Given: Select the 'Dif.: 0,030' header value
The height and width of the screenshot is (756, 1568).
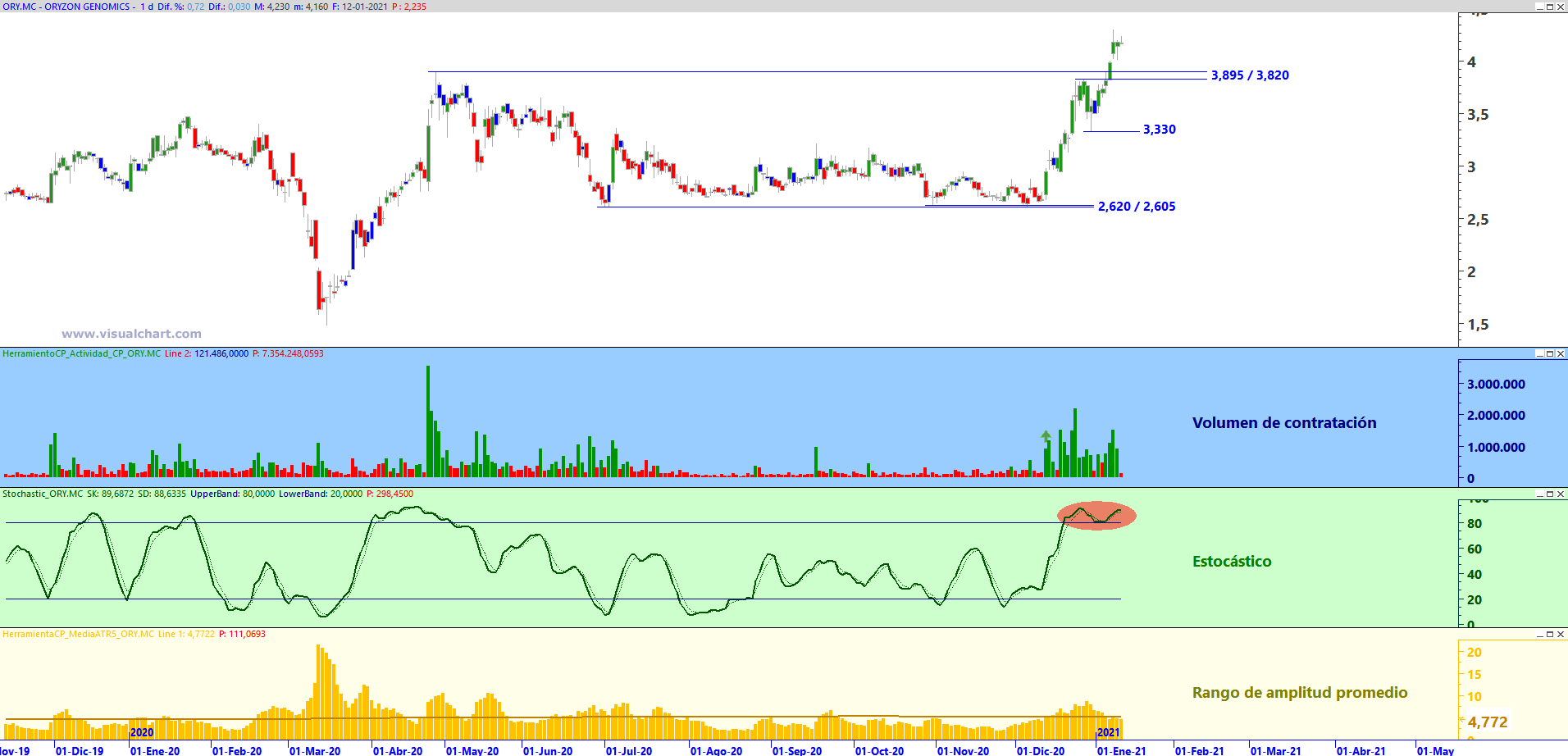Looking at the screenshot, I should click(230, 7).
